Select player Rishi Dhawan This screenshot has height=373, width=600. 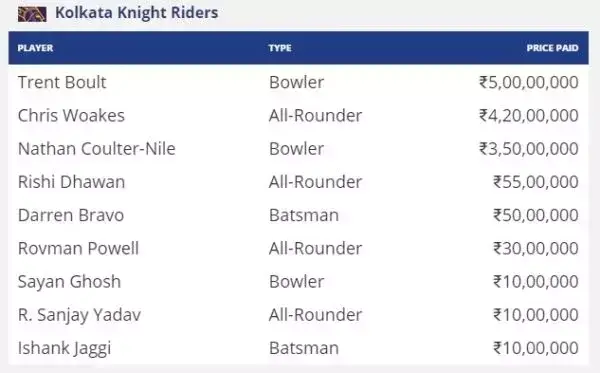tap(71, 182)
